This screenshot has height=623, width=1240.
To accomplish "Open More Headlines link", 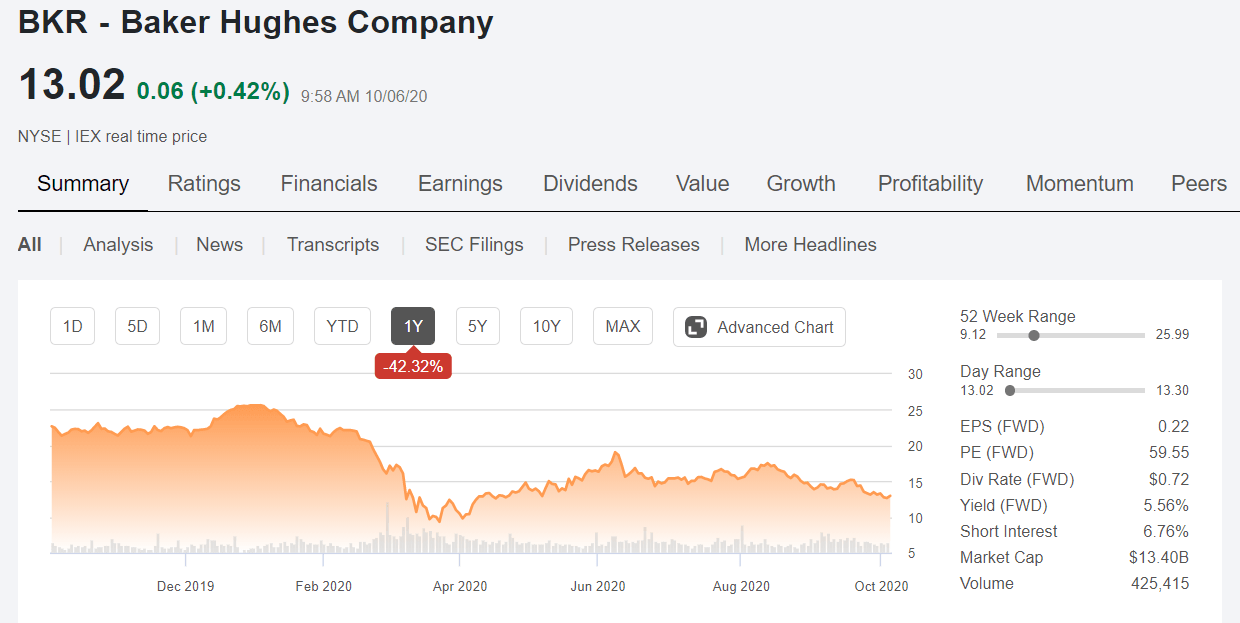I will 810,245.
